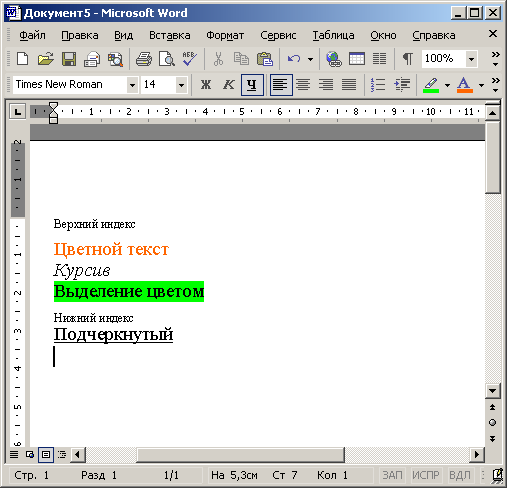Toggle underline formatting button Ч

252,85
